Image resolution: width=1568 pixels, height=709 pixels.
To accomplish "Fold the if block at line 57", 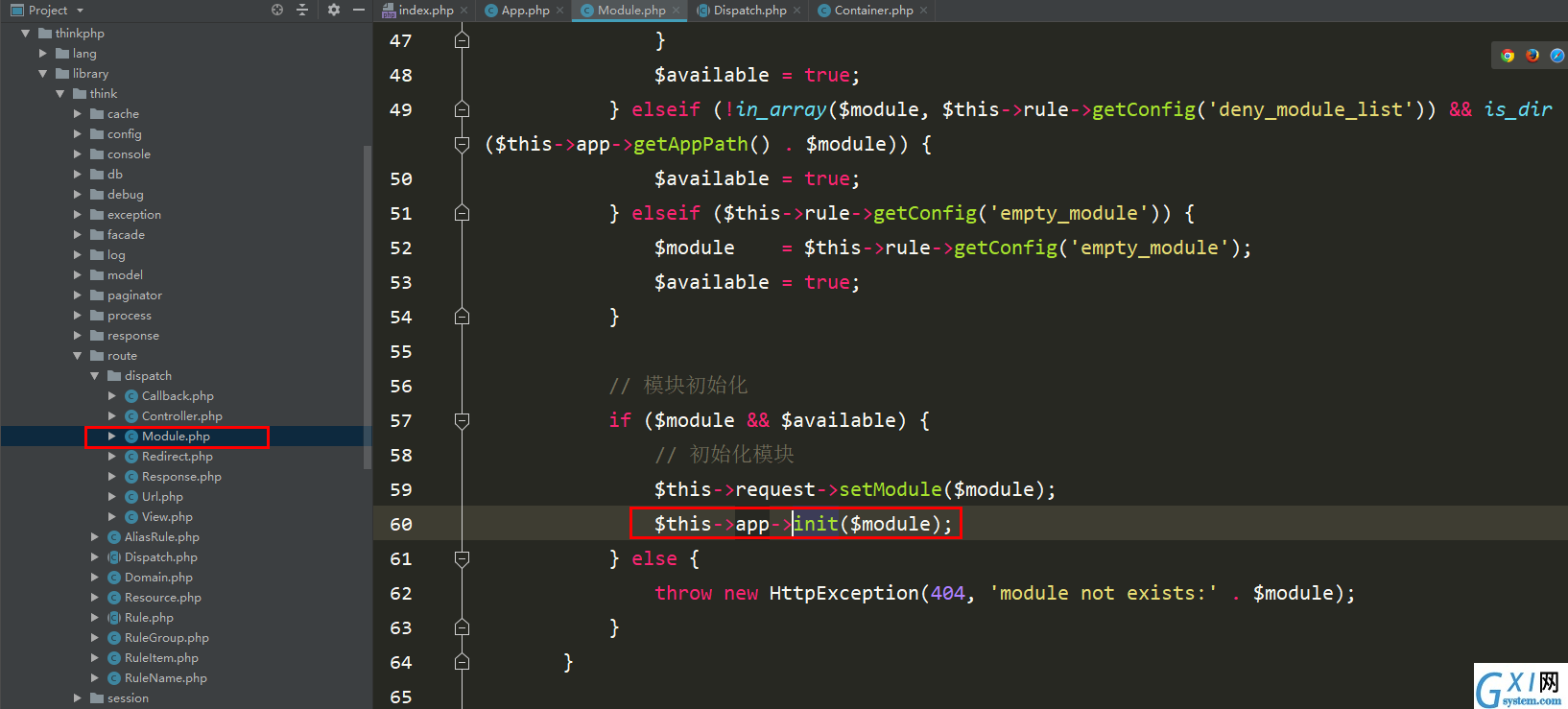I will tap(462, 420).
